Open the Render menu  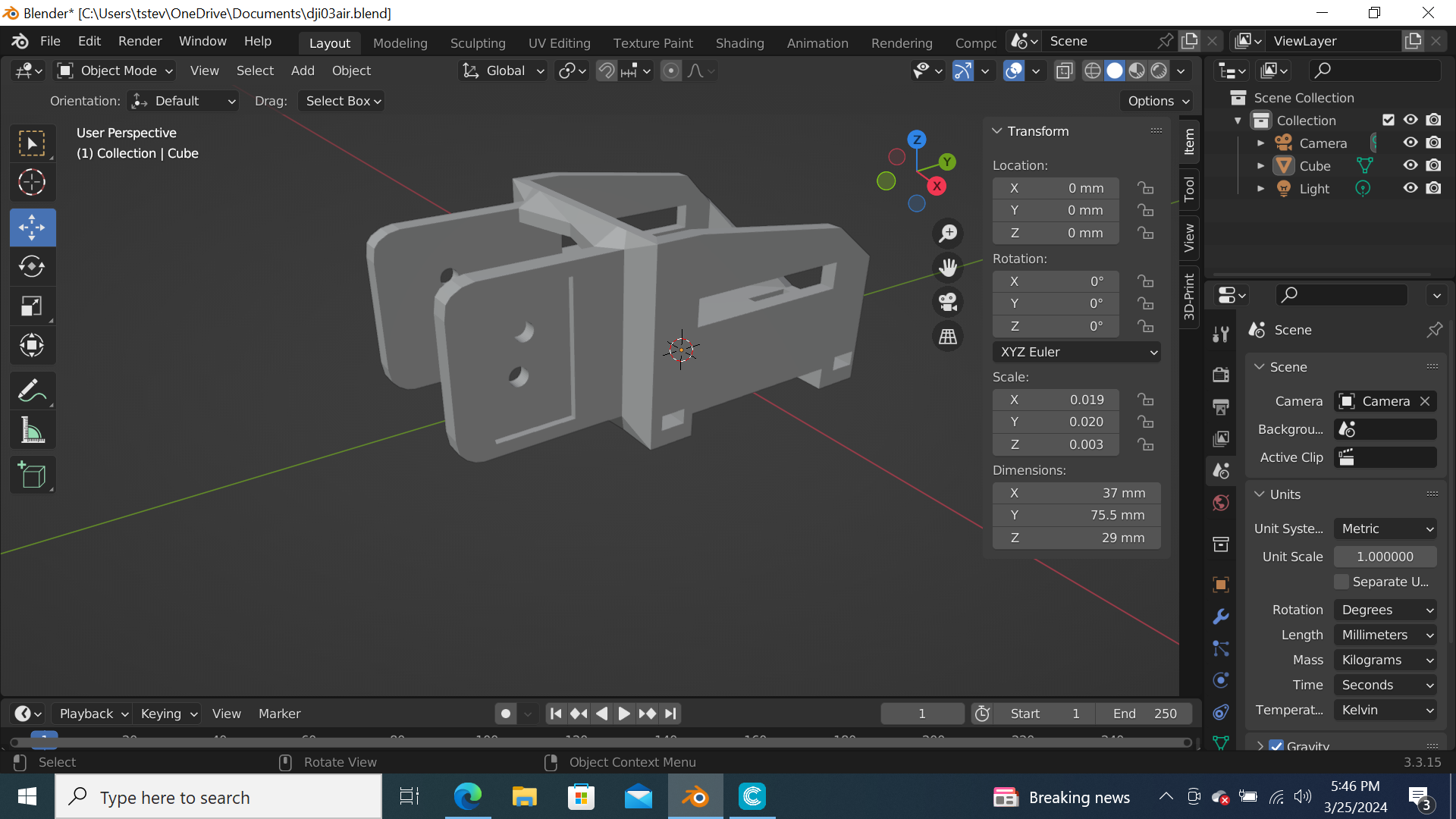point(139,41)
